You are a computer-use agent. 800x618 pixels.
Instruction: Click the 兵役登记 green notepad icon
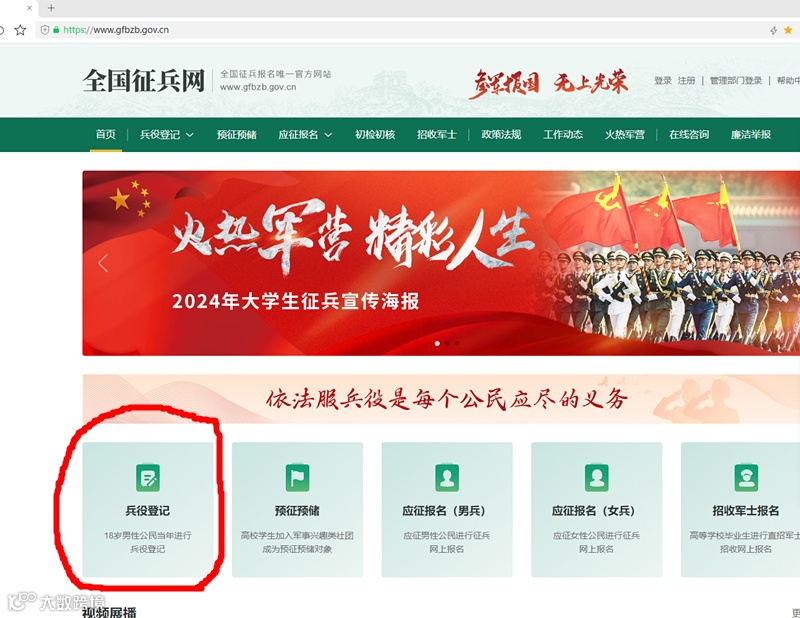[148, 478]
